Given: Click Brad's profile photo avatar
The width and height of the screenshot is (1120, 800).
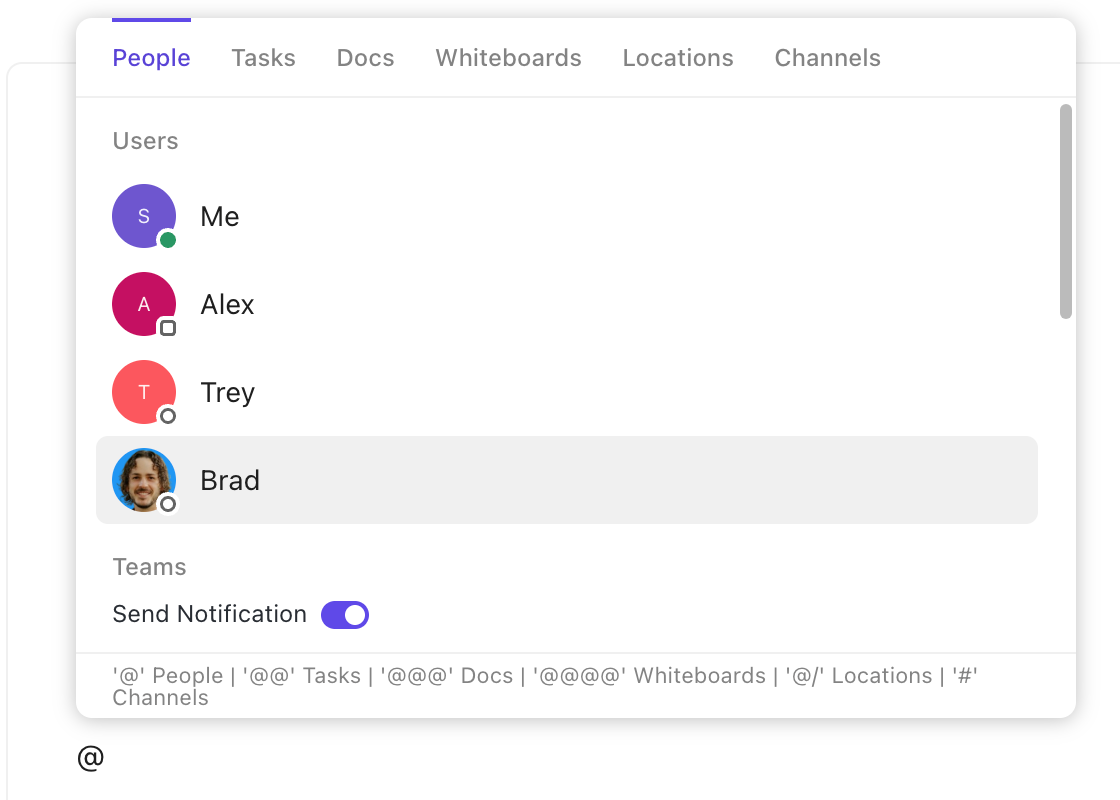Looking at the screenshot, I should click(143, 479).
